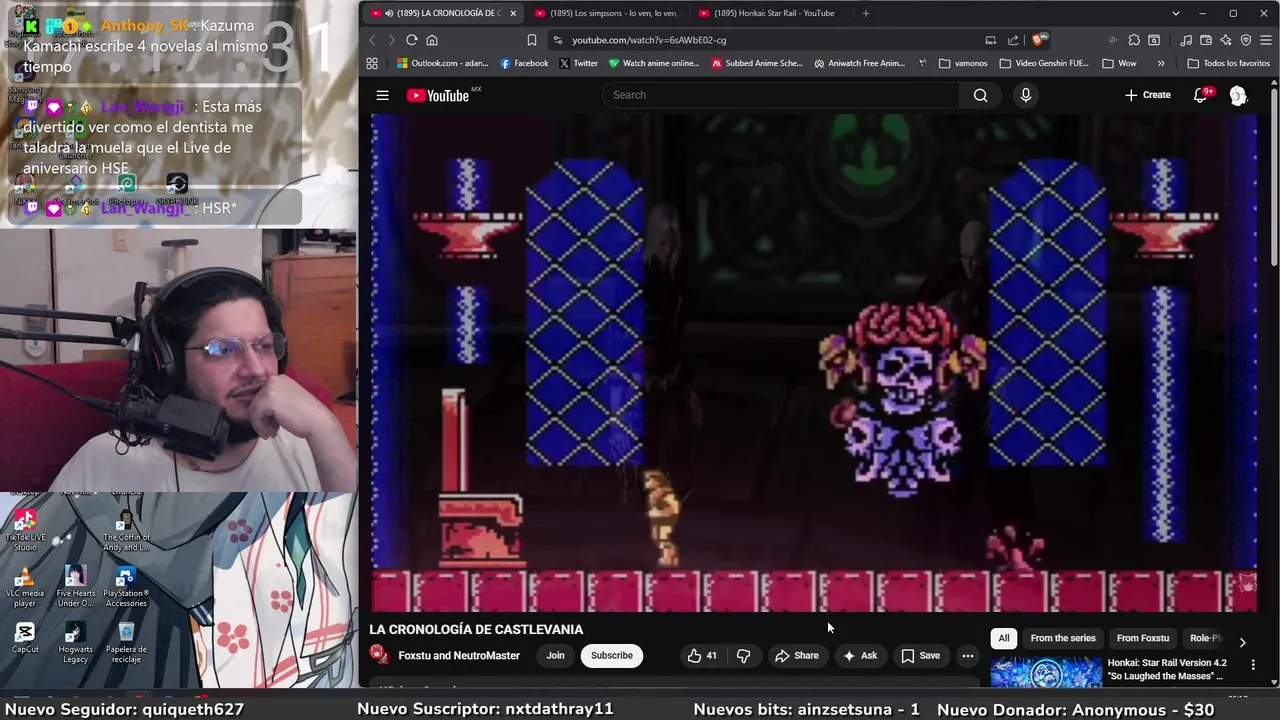Open PlayStation Accessories desktop shortcut
Image resolution: width=1280 pixels, height=720 pixels.
click(126, 587)
